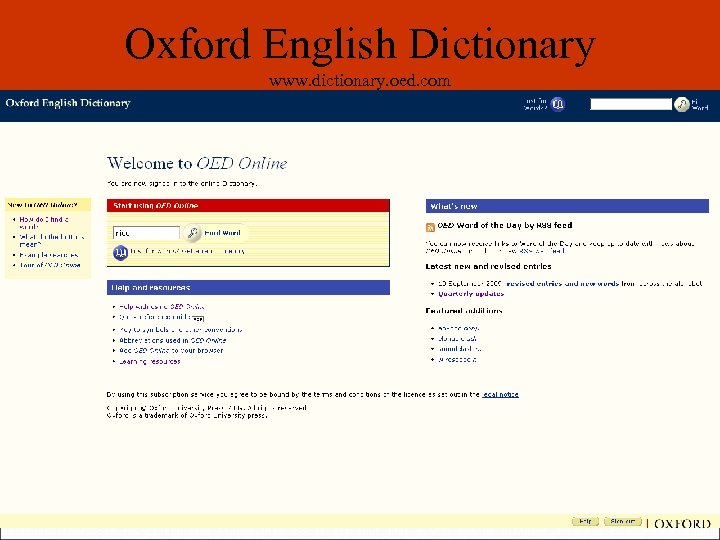Click 'Oxford English Dictionary' logo in blue bar
The image size is (720, 540).
click(x=68, y=103)
